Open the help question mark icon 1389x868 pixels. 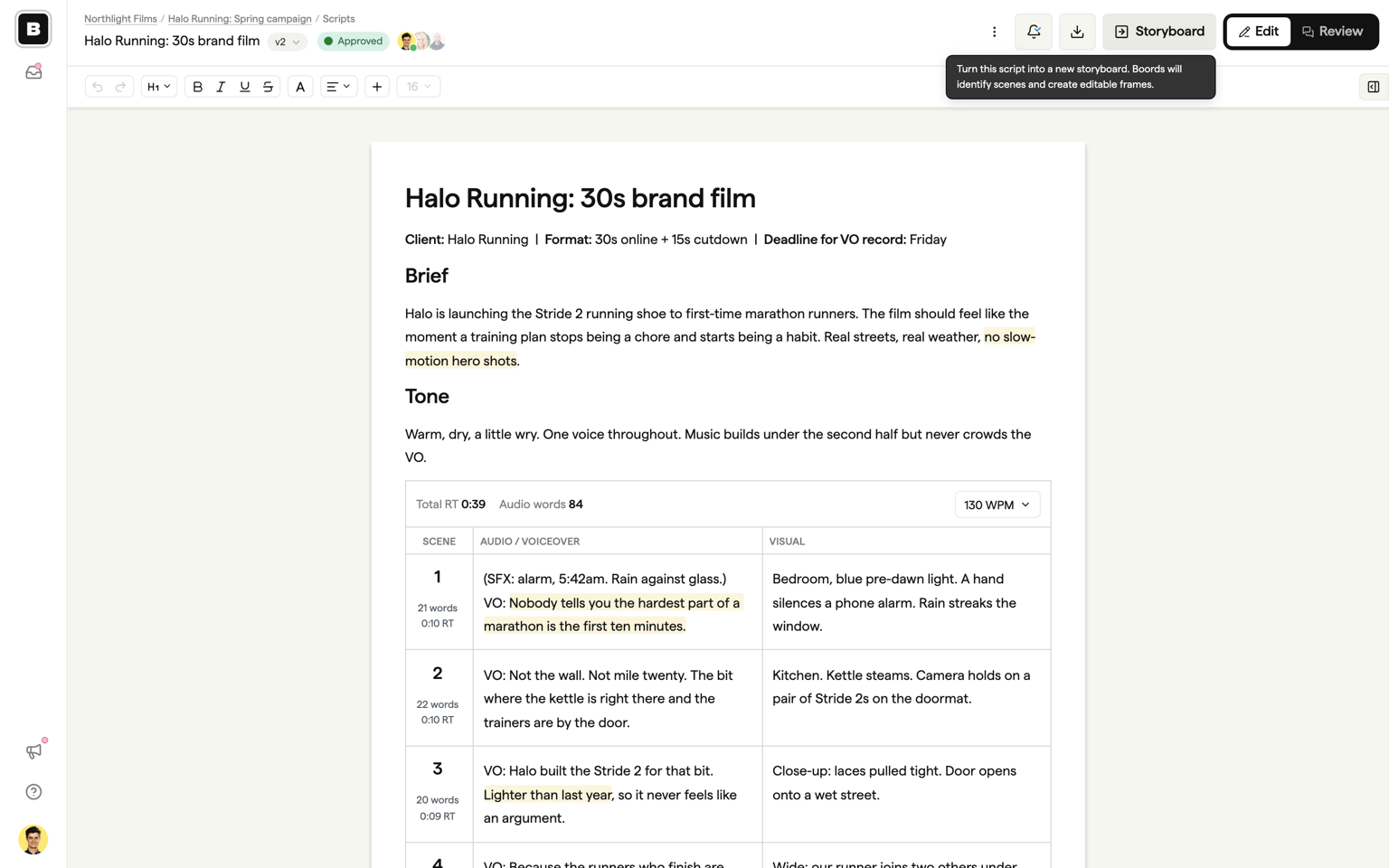click(33, 792)
